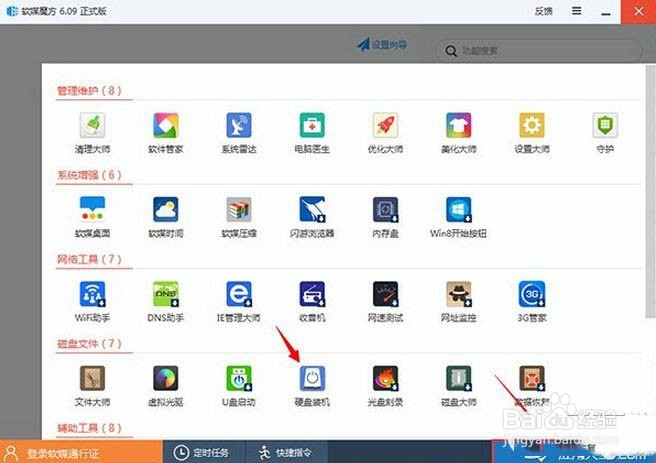Viewport: 656px width, 463px height.
Task: Open 软媒压缩 archive tool
Action: tap(239, 217)
